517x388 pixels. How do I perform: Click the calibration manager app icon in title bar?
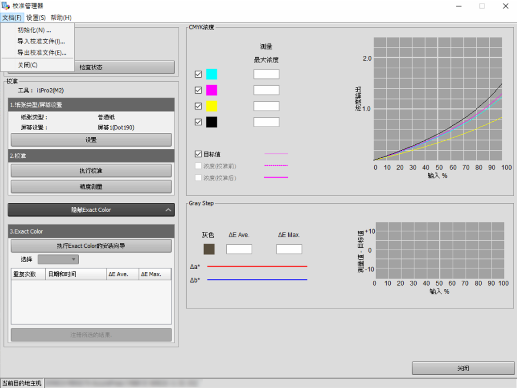[x=6, y=6]
